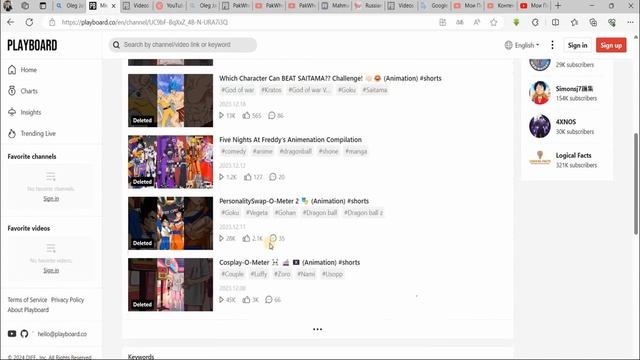Screen dimensions: 640x360
Task: Open the Collections toolbar icon
Action: click(593, 22)
